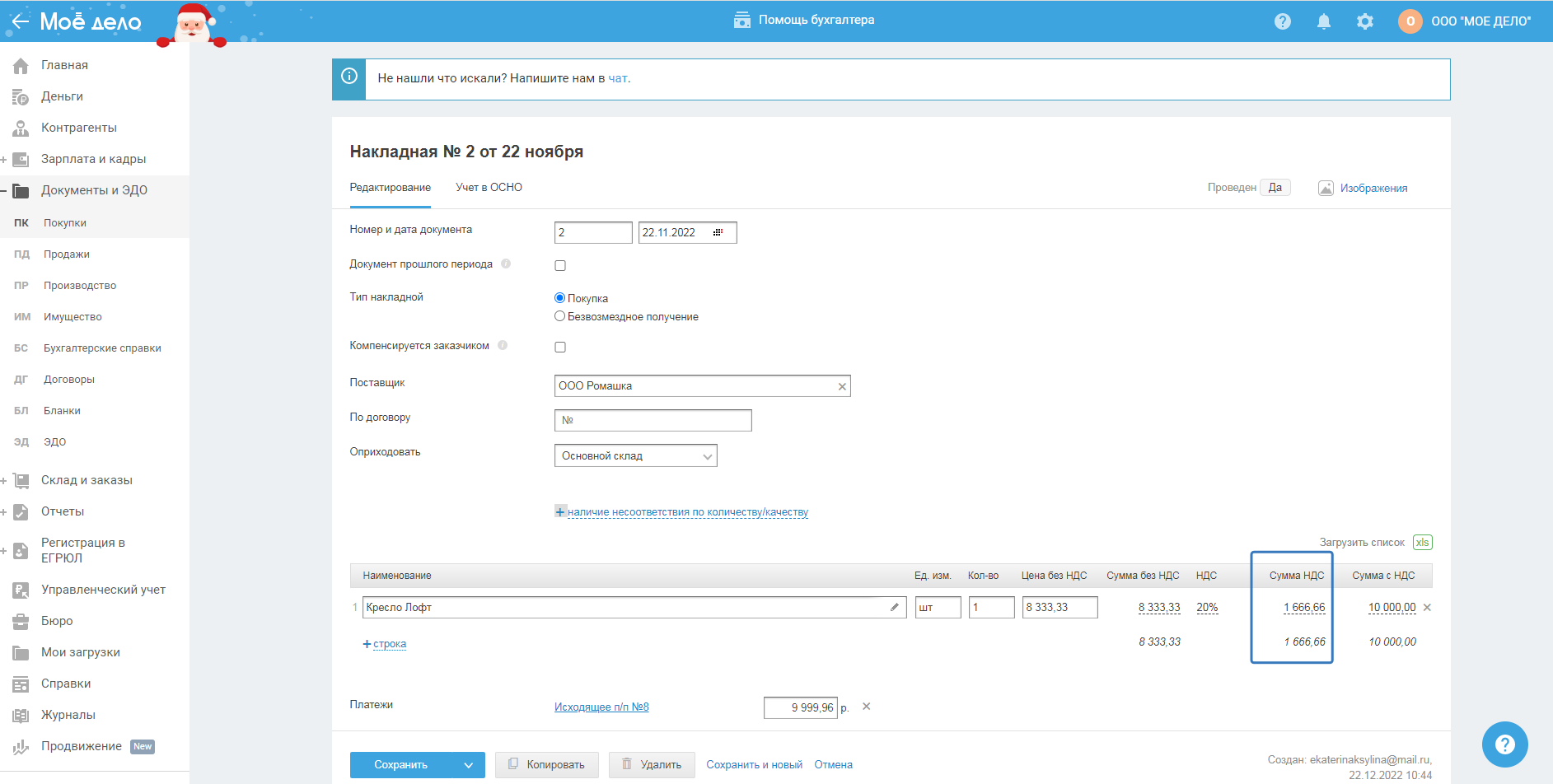Add a new строка to the table
The height and width of the screenshot is (784, 1553).
[385, 644]
